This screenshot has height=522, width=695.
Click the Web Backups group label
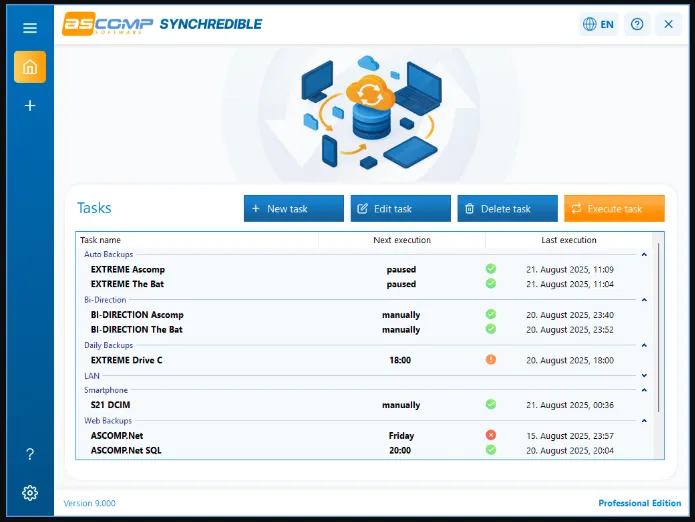click(108, 421)
